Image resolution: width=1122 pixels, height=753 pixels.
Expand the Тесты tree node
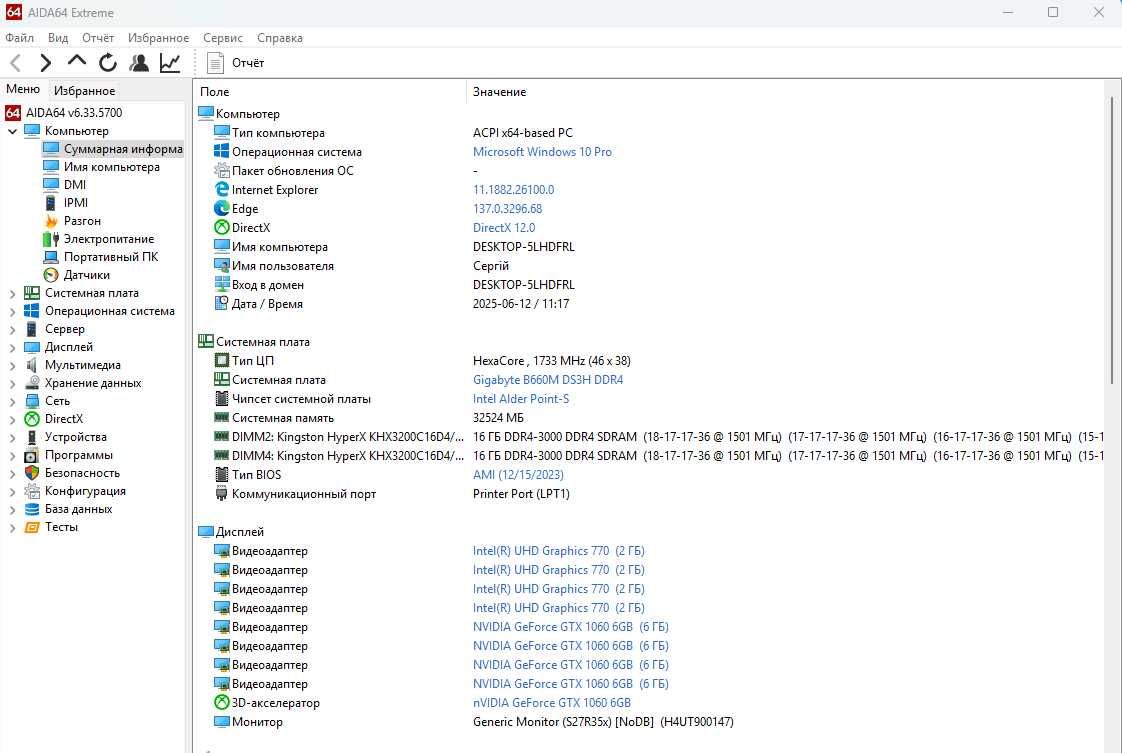coord(12,528)
